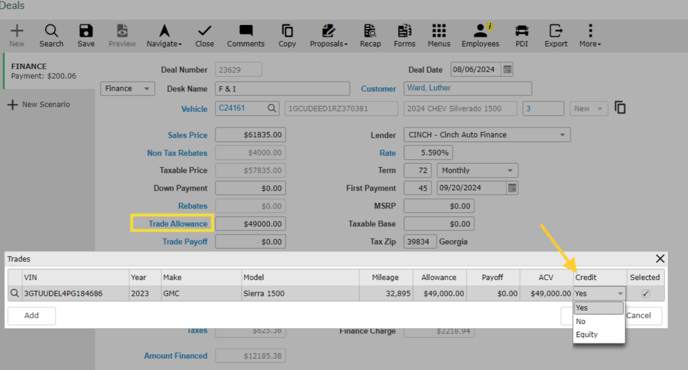Choose Yes in Credit dropdown list
688x370 pixels.
598,308
